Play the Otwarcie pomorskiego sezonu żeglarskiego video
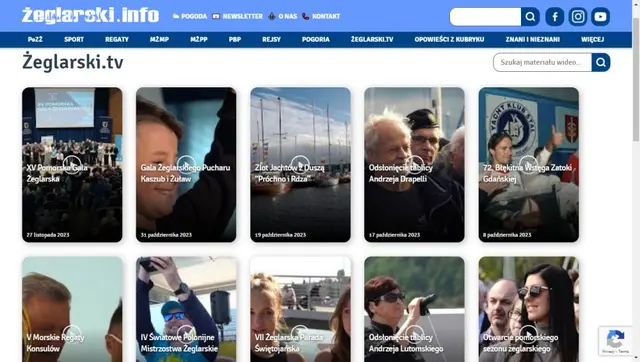The image size is (640, 362). tap(529, 333)
